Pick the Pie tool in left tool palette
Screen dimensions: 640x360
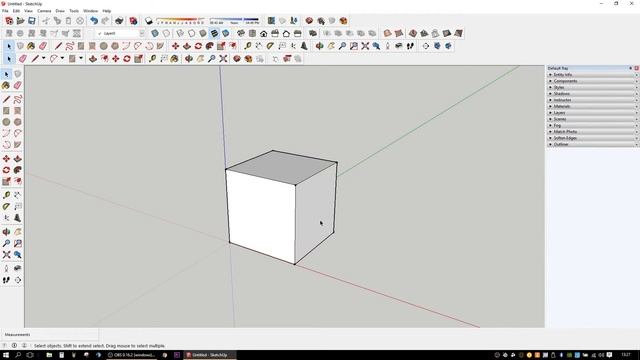pos(18,145)
